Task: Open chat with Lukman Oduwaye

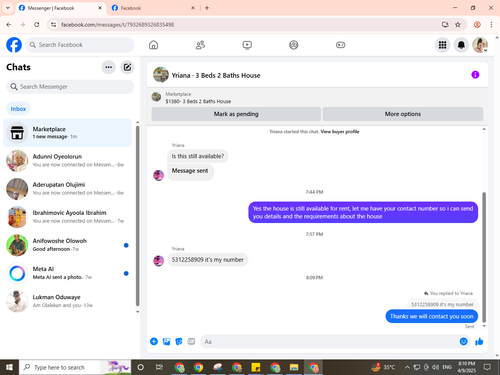Action: coord(67,301)
